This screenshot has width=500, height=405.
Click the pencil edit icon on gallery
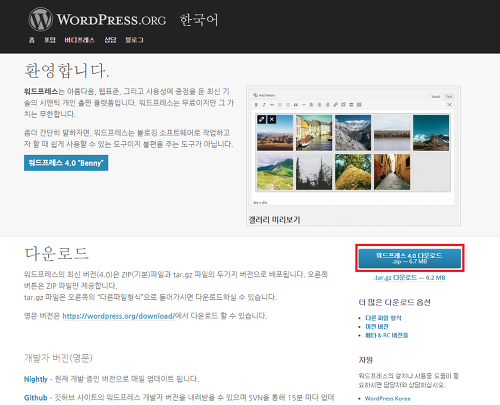tap(262, 119)
